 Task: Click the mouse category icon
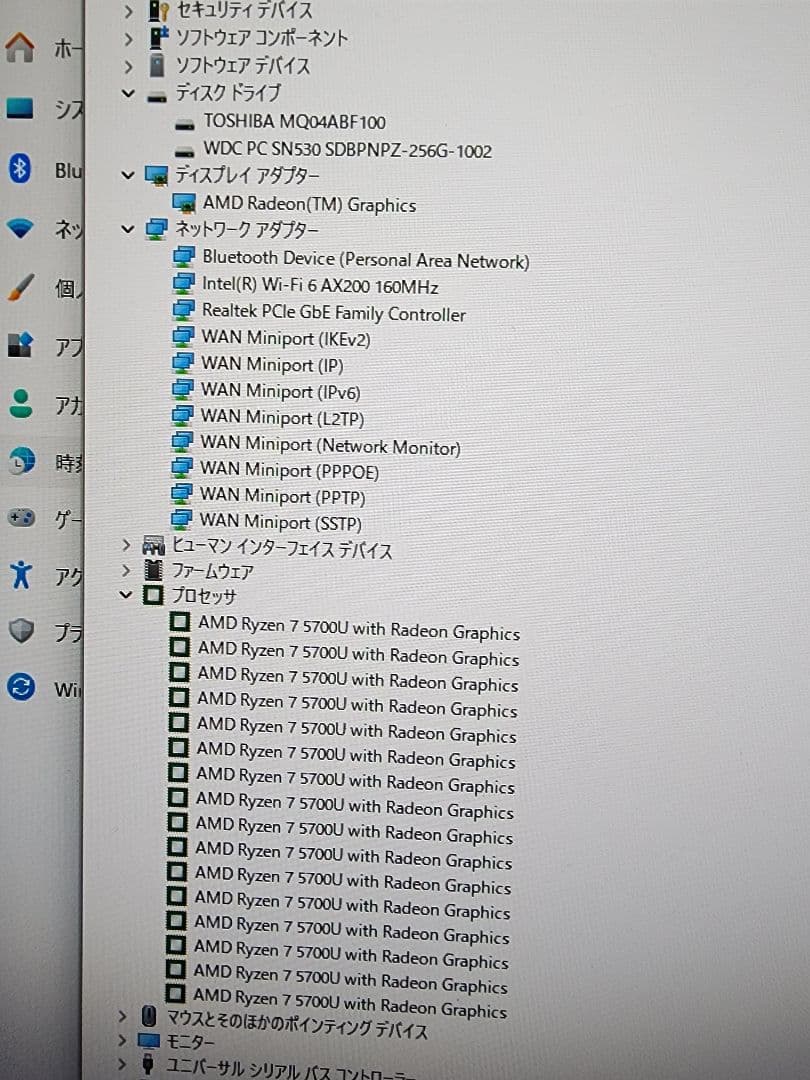[x=148, y=1016]
